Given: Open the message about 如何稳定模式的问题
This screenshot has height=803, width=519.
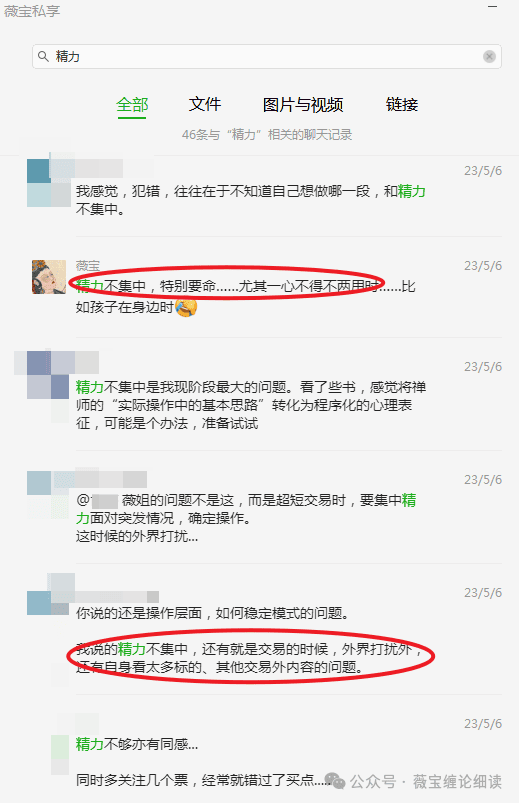Looking at the screenshot, I should tap(264, 631).
